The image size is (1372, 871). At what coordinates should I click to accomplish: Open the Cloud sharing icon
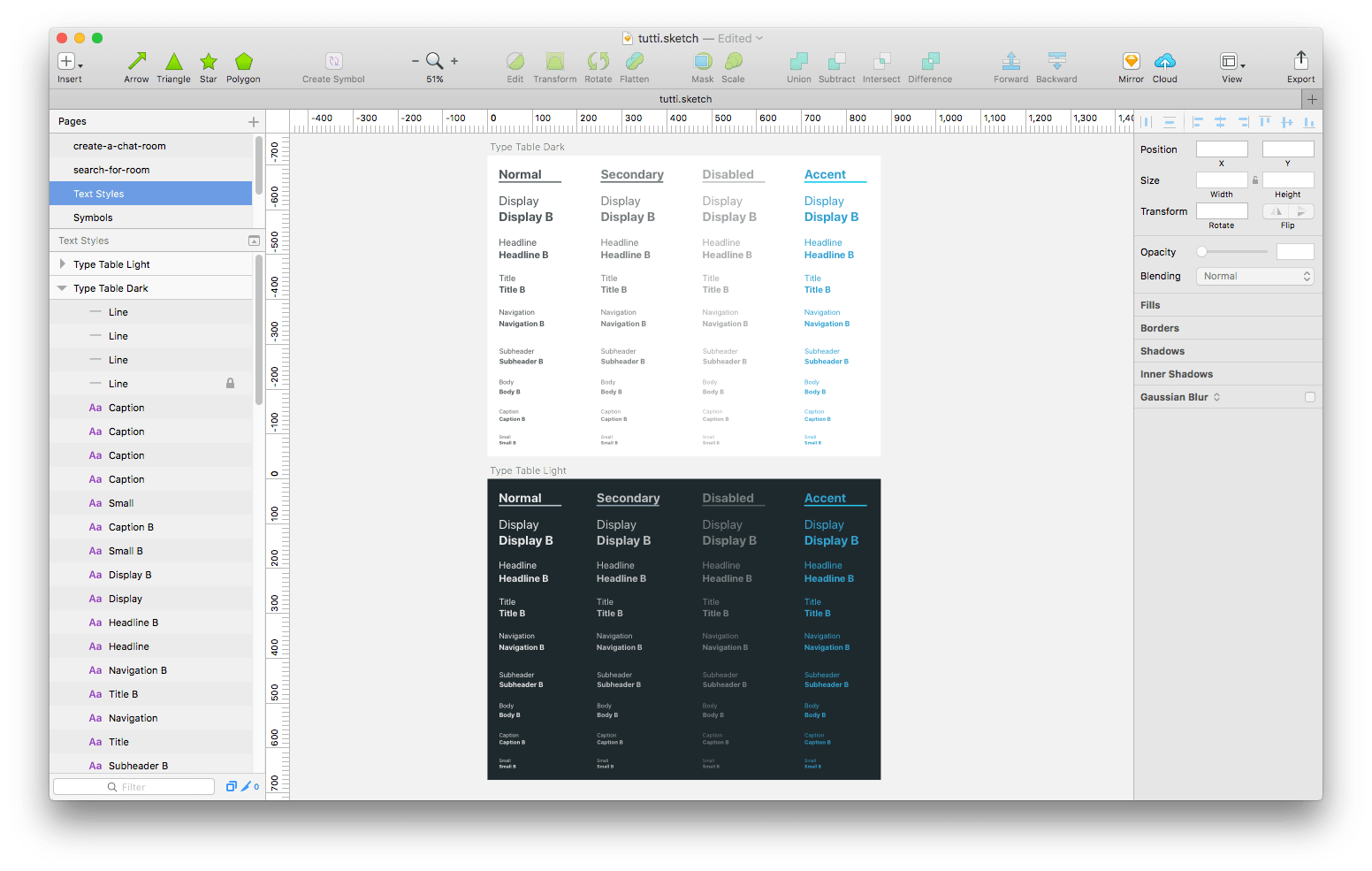(1165, 61)
